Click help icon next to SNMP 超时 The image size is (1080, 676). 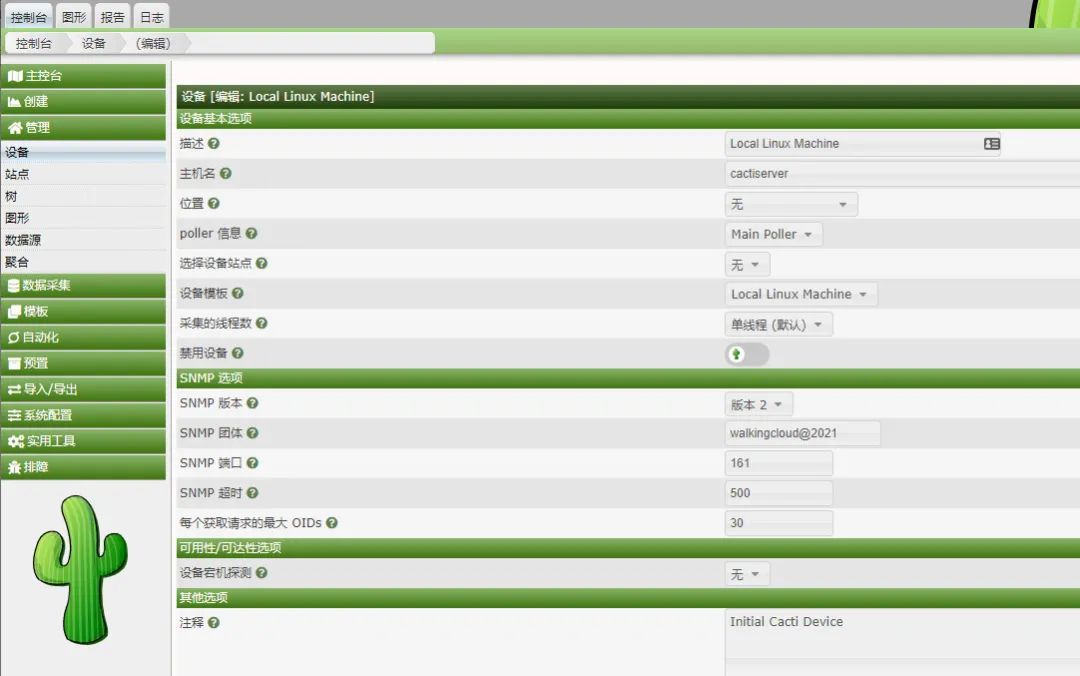point(252,493)
